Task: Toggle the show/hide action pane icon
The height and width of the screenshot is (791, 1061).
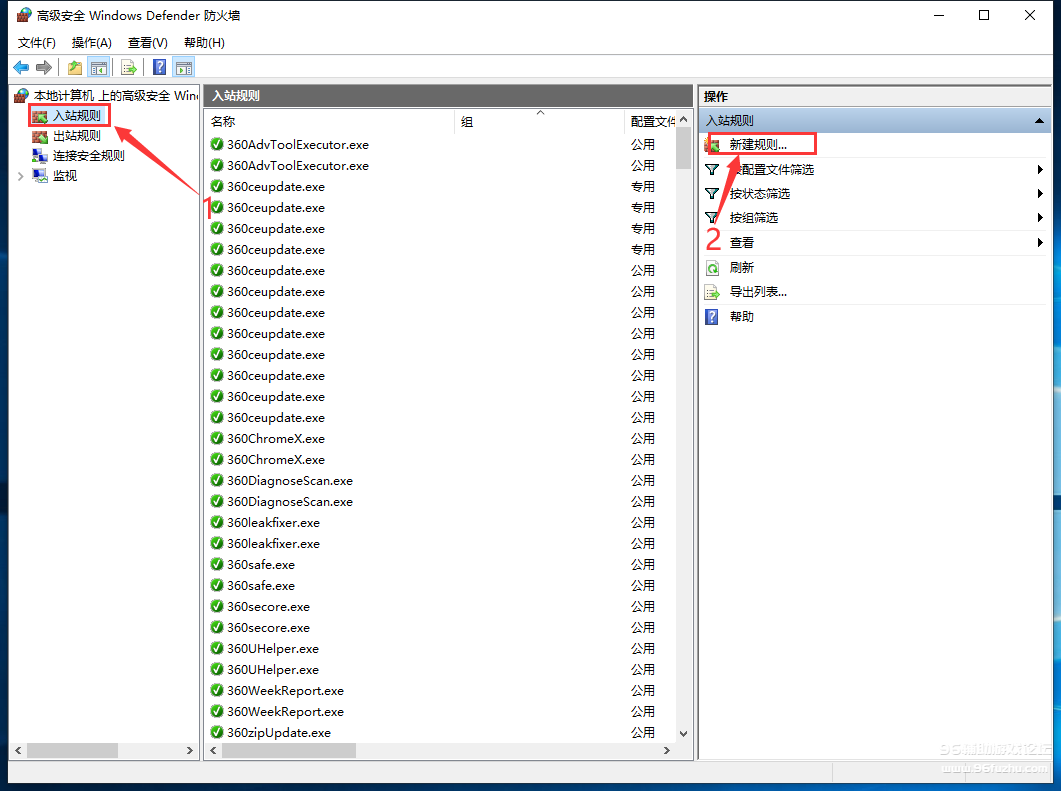Action: point(183,68)
